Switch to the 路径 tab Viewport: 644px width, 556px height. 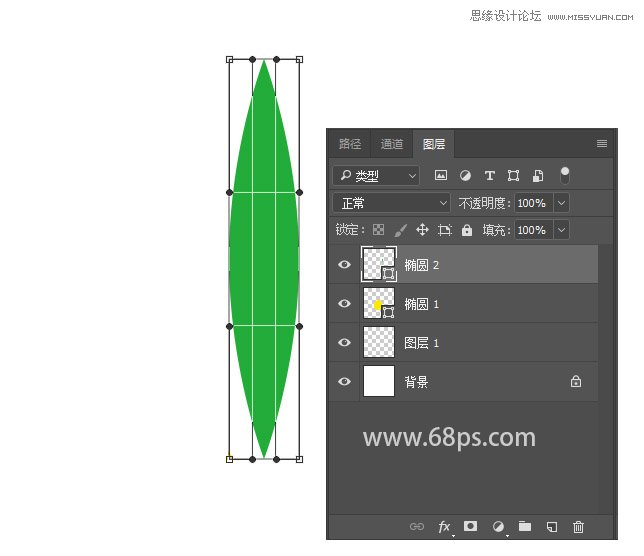350,144
